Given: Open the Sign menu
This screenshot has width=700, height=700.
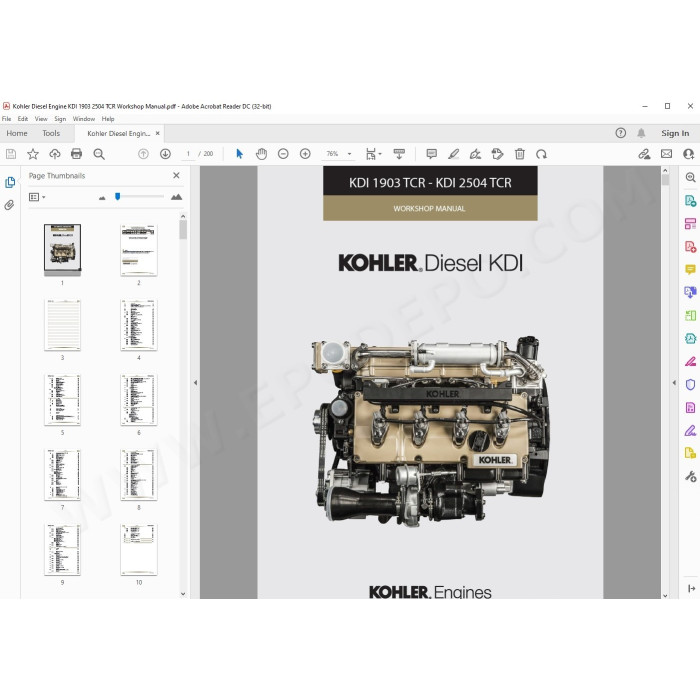Looking at the screenshot, I should 60,119.
